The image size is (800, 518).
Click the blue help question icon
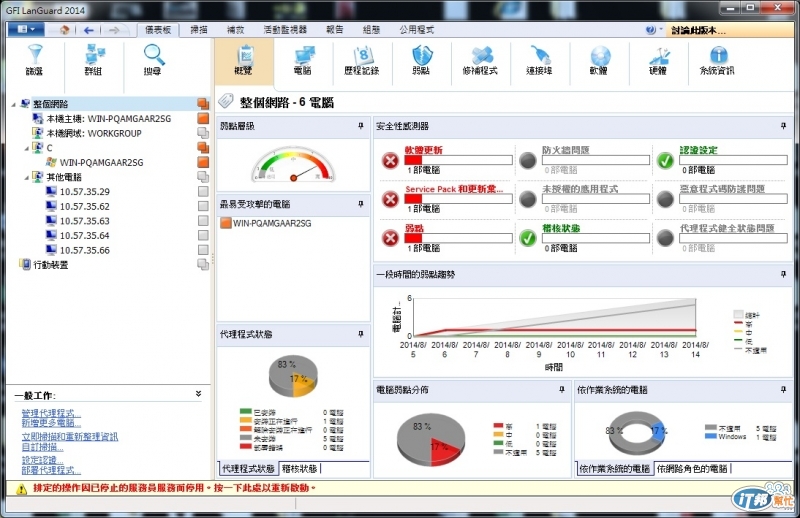point(651,30)
